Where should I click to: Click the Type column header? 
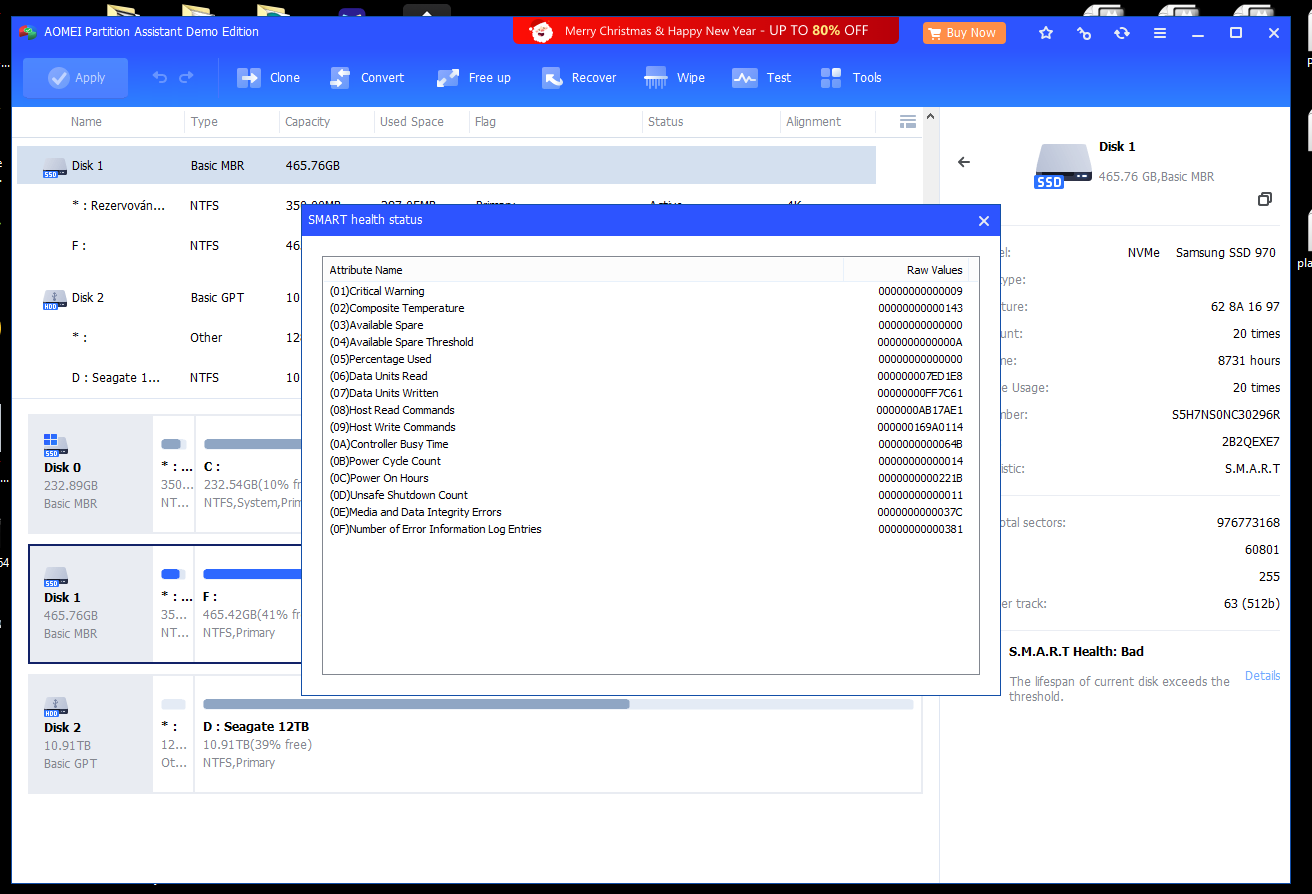tap(204, 122)
